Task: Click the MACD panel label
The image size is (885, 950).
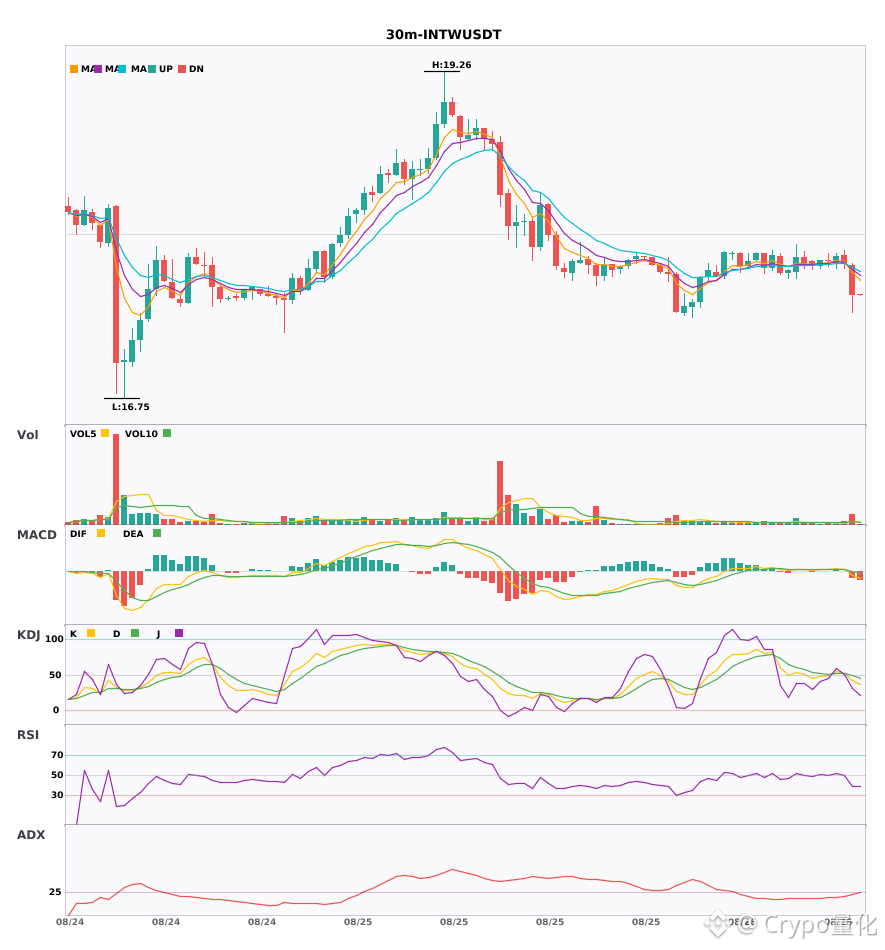Action: 36,535
